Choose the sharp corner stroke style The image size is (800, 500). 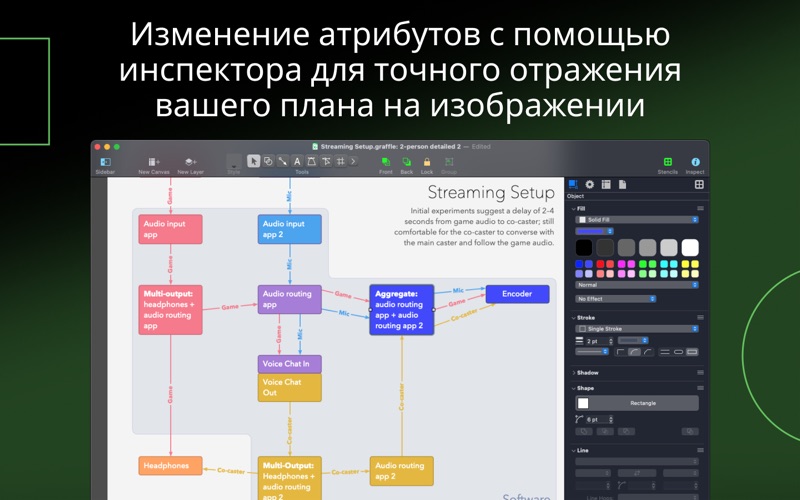620,352
